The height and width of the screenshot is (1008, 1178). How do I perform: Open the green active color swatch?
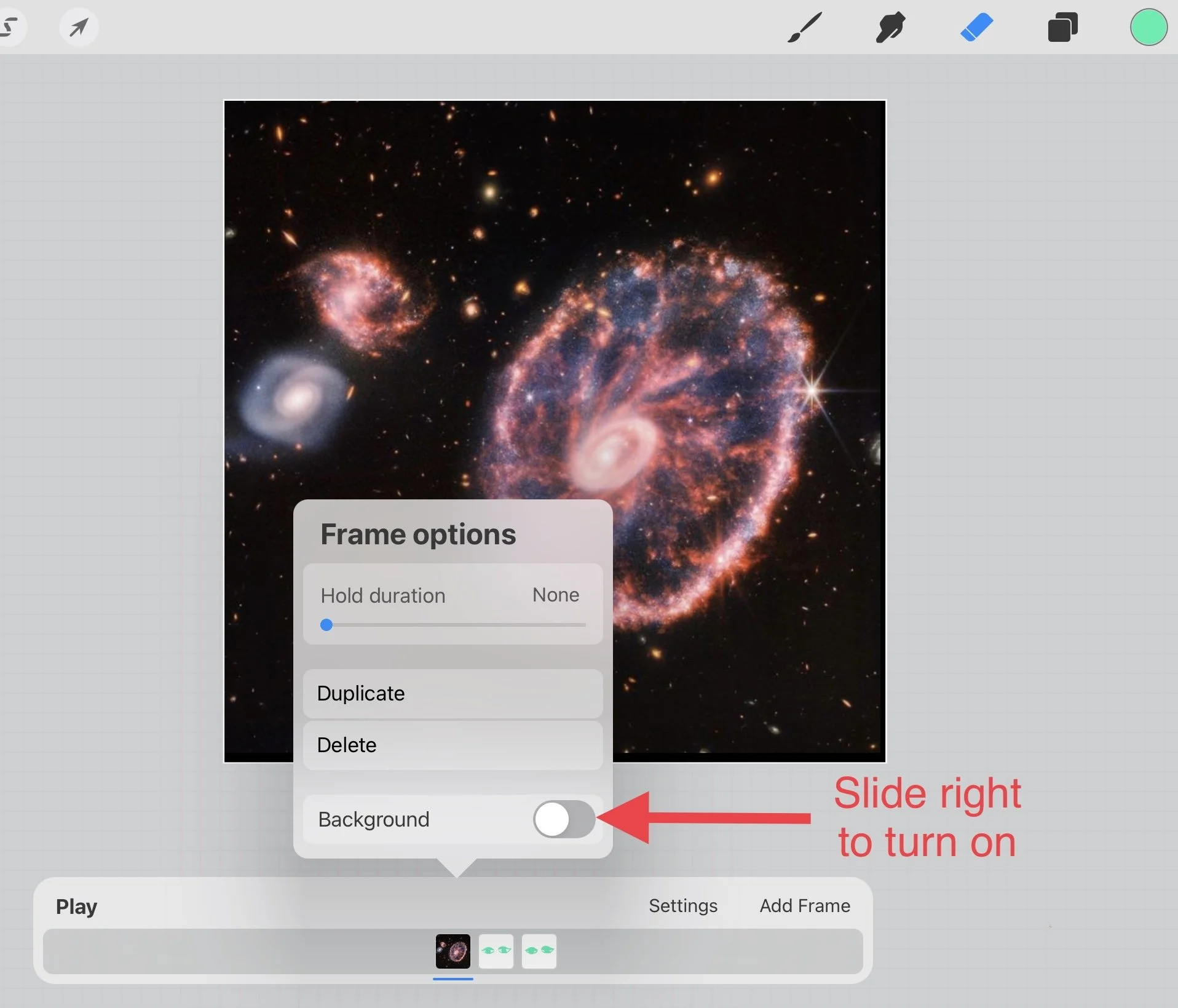point(1148,28)
